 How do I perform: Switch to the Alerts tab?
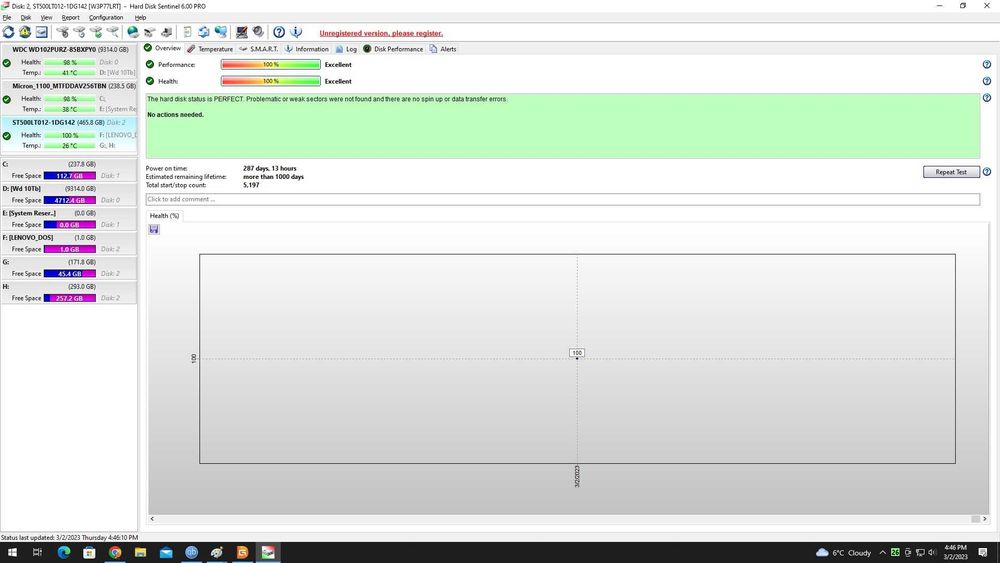pos(443,49)
